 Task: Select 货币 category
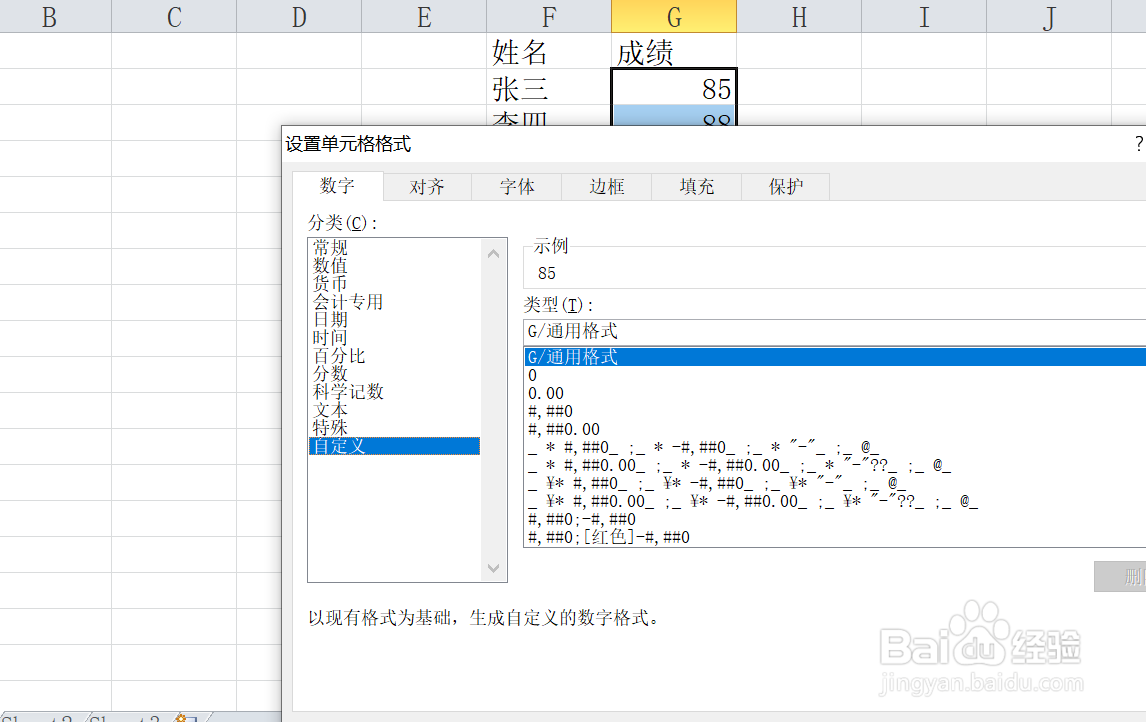coord(330,284)
